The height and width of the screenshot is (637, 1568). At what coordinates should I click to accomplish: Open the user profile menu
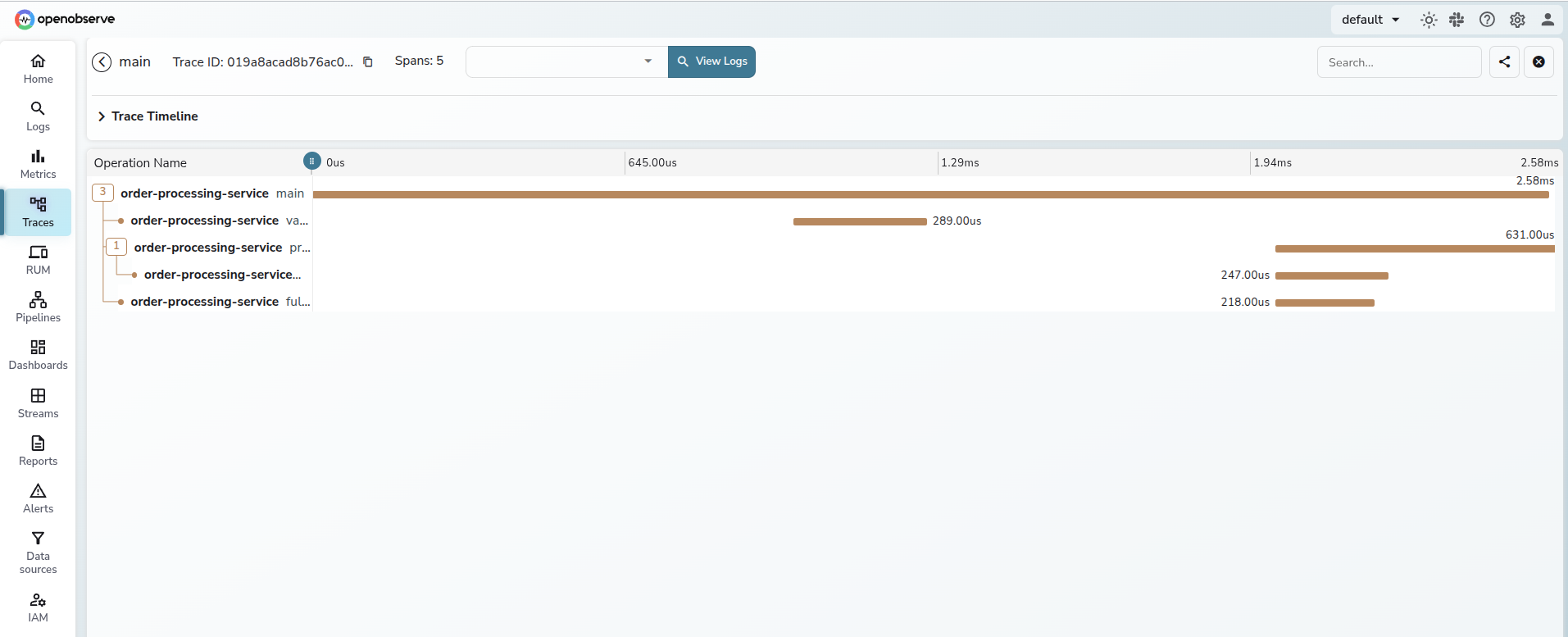[1548, 20]
